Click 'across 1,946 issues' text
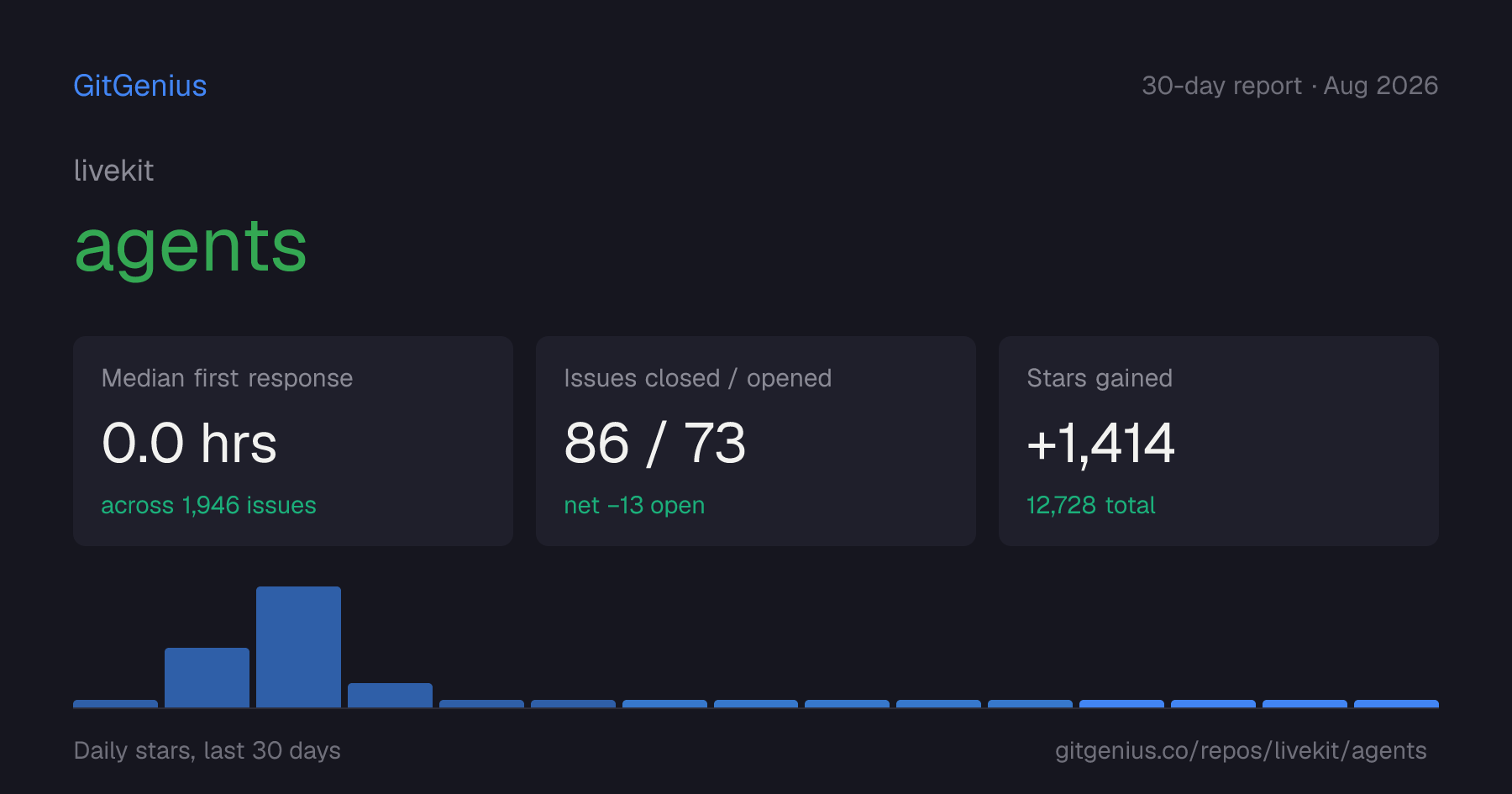 (x=208, y=505)
